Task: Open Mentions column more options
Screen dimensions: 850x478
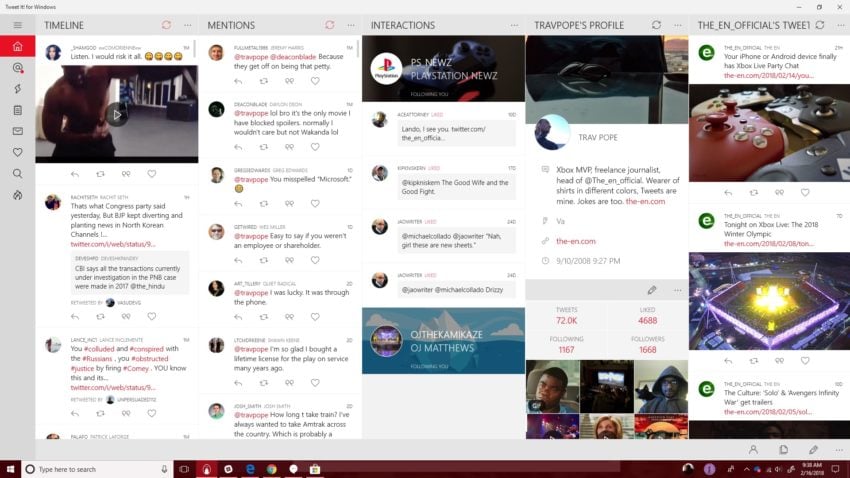Action: (x=351, y=25)
